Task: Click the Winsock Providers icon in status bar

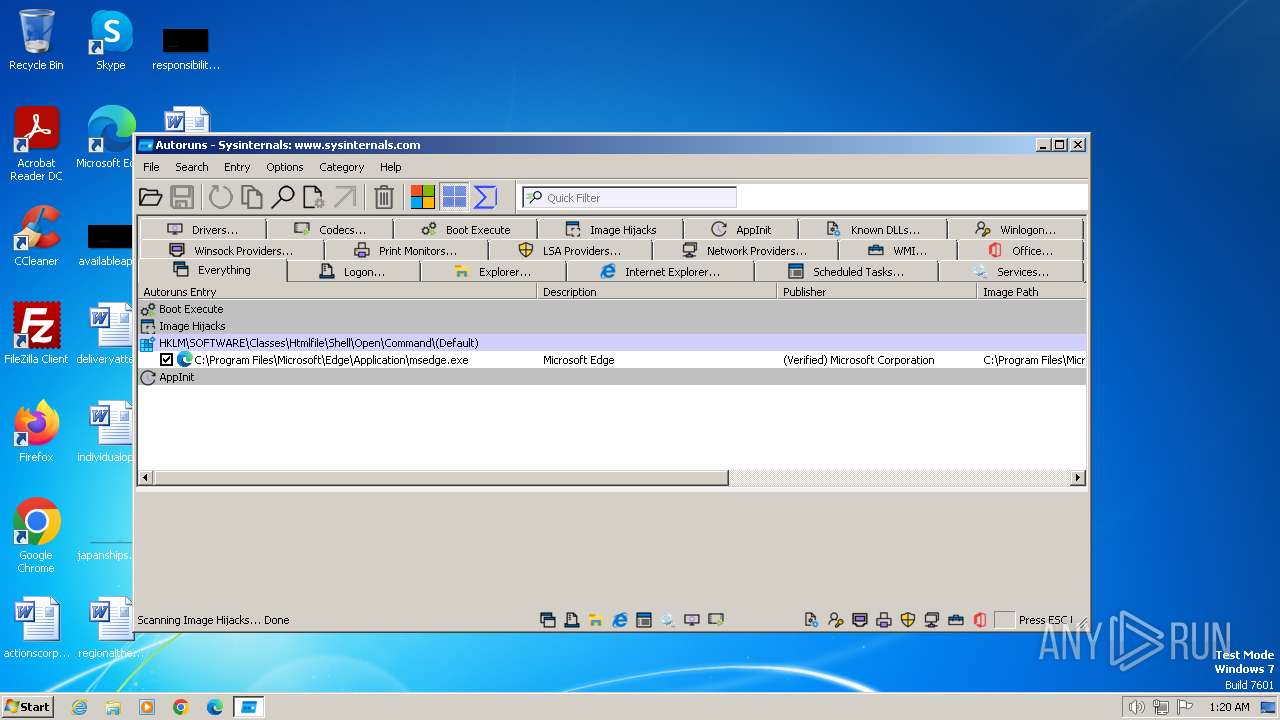Action: 860,620
